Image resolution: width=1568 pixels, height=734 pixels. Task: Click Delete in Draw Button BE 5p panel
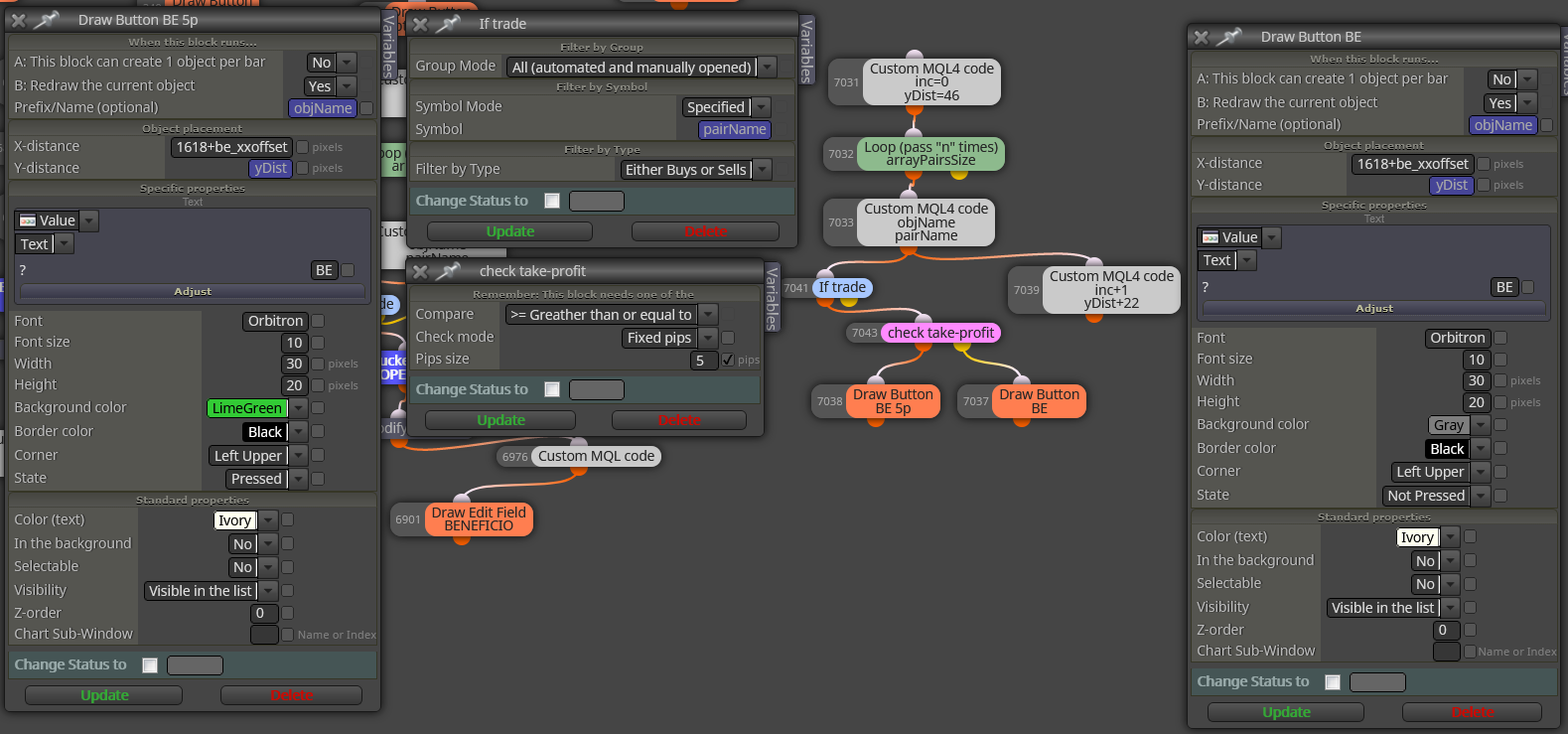pos(292,695)
